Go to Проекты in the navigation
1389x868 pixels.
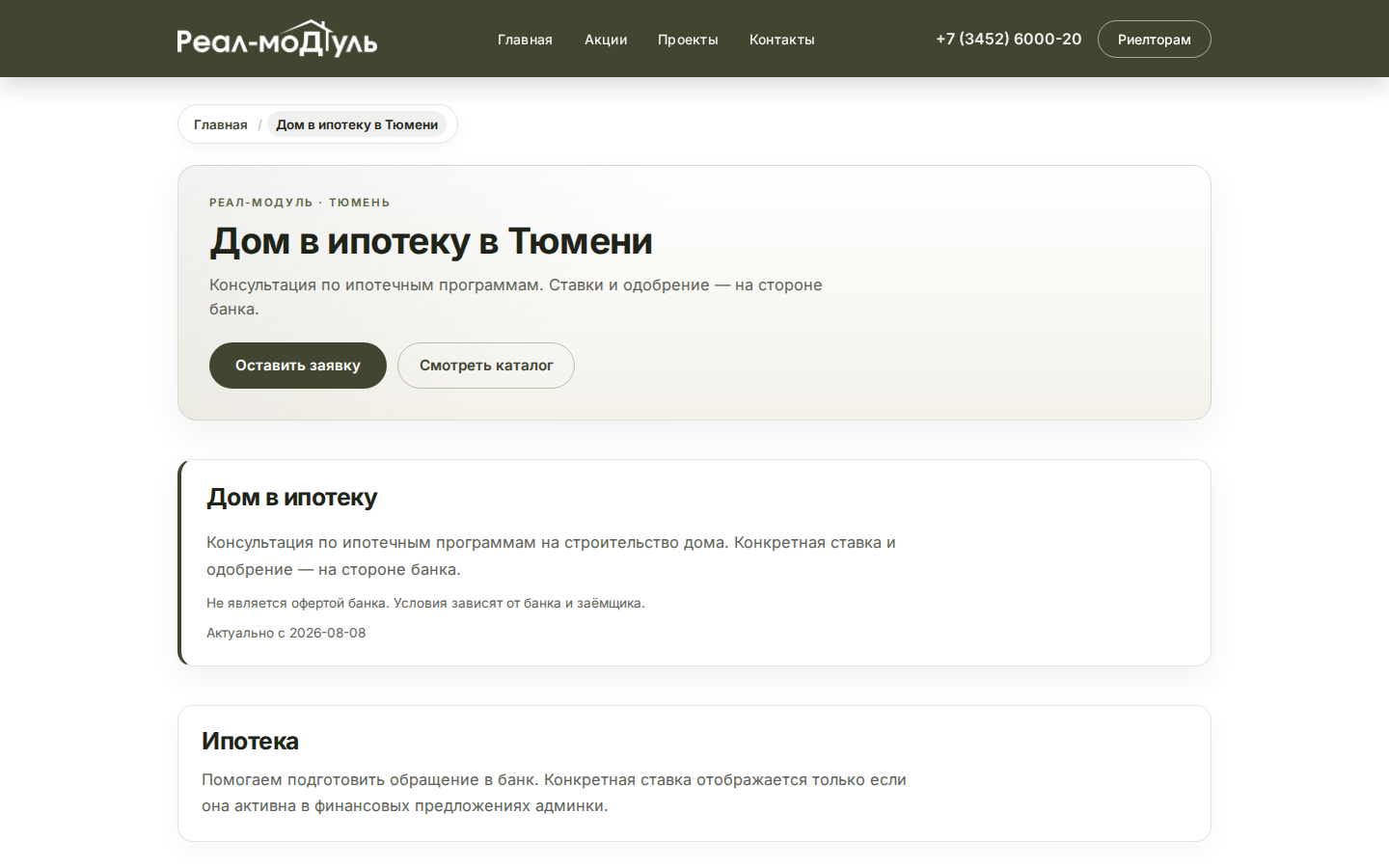(x=688, y=40)
